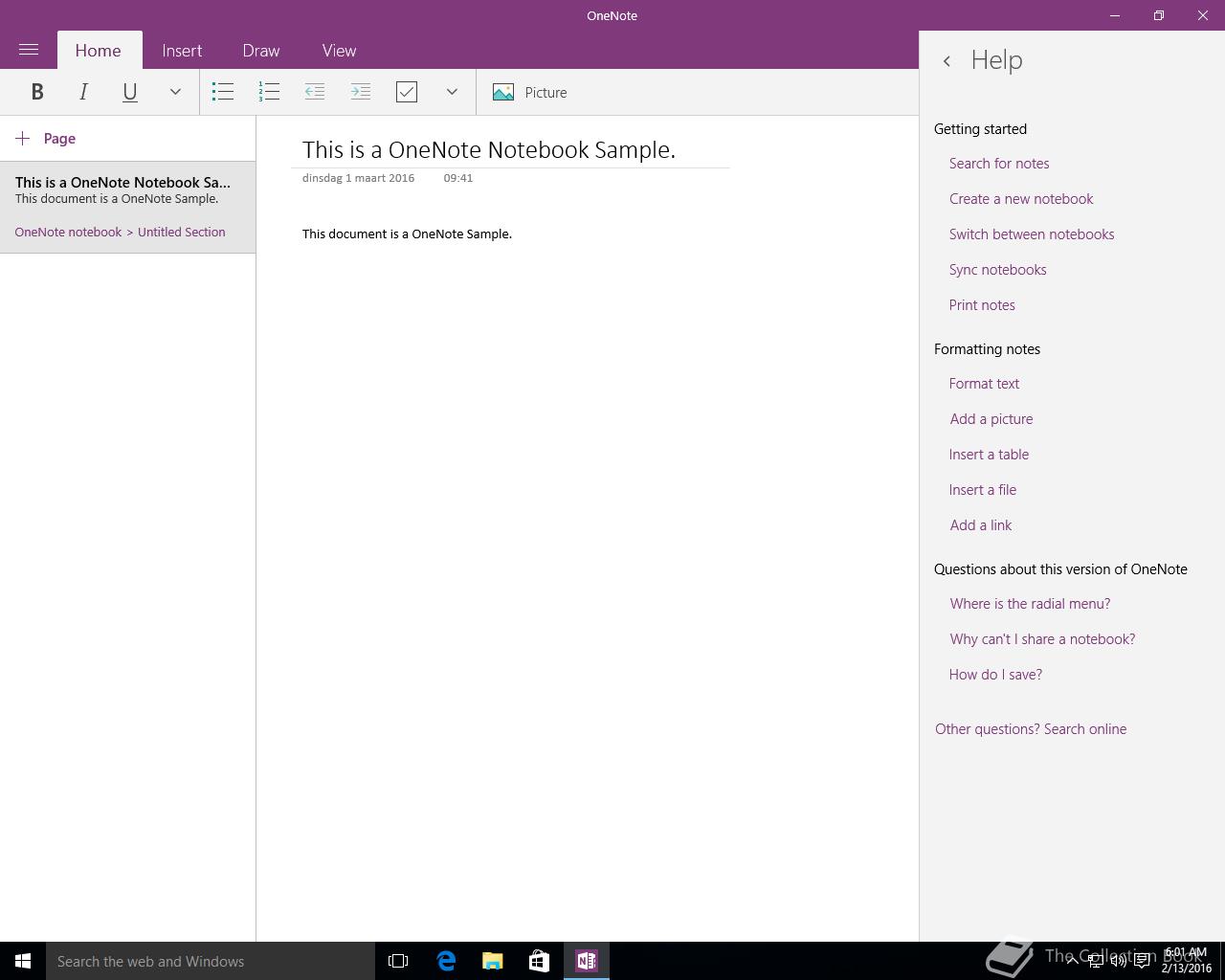Expand more paragraph formatting options
This screenshot has height=980, width=1225.
pyautogui.click(x=452, y=92)
